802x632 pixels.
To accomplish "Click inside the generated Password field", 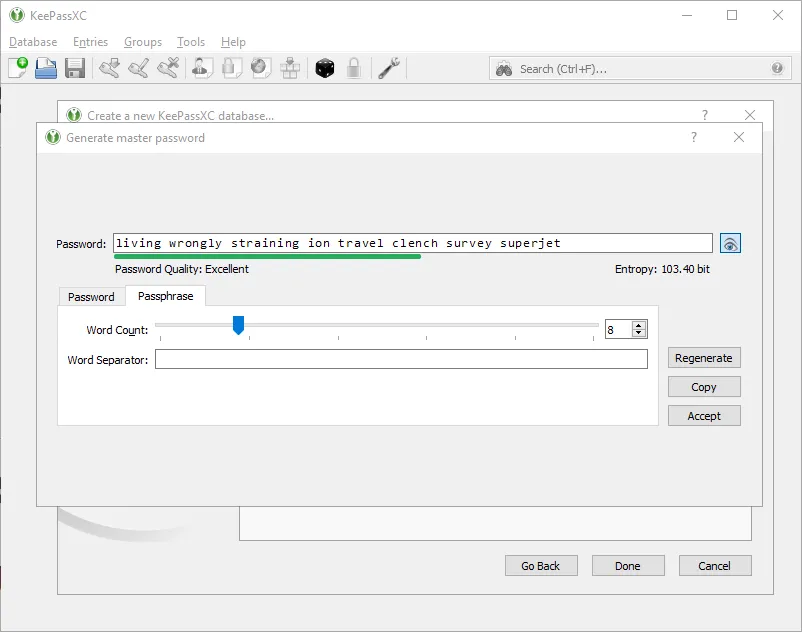I will (413, 243).
